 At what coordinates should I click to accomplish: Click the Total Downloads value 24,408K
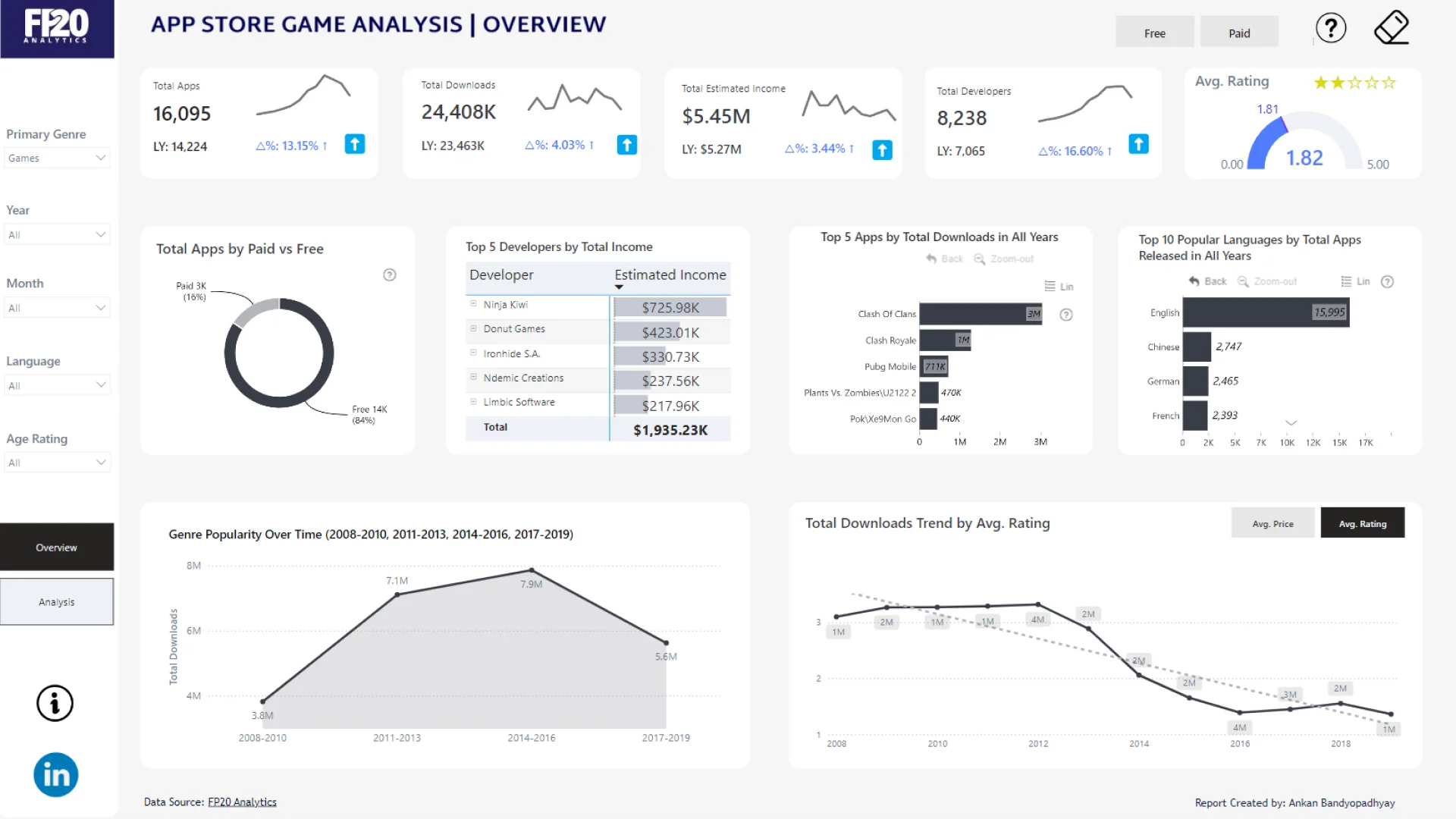[x=459, y=112]
